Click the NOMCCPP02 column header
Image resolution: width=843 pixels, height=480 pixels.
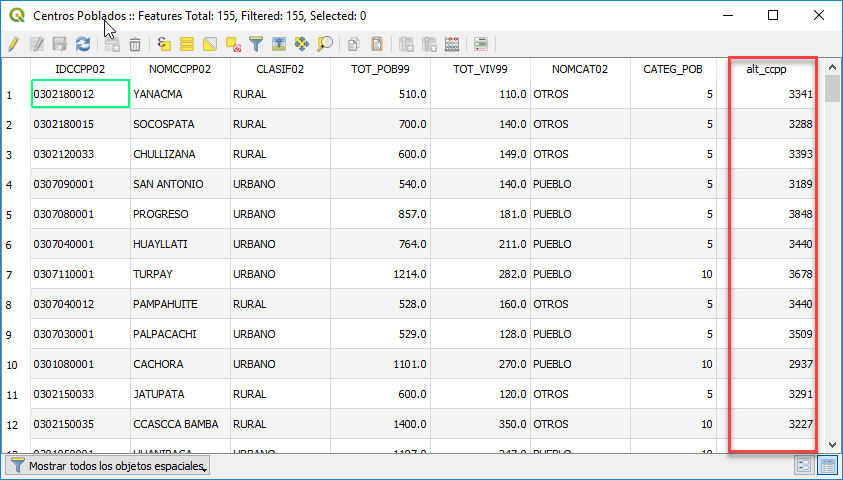point(180,69)
